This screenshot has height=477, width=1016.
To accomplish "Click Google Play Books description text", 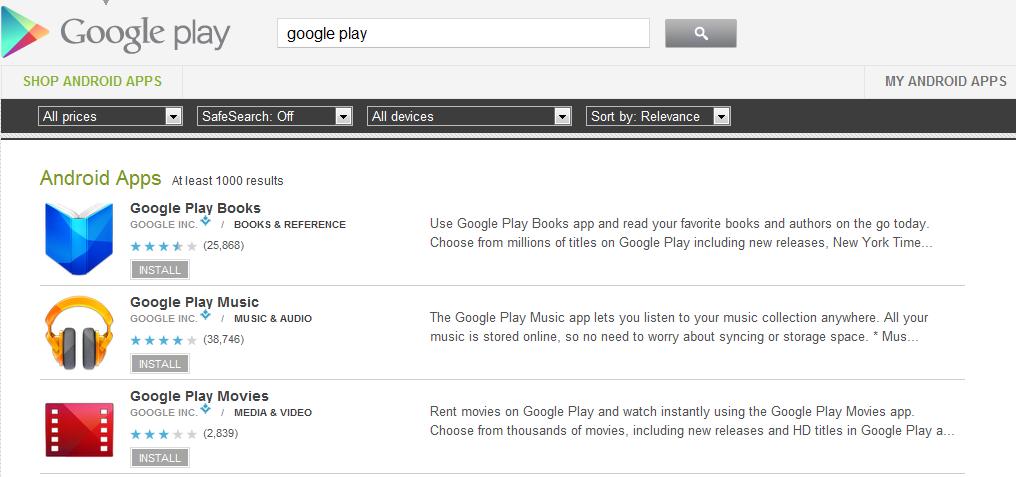I will [681, 233].
